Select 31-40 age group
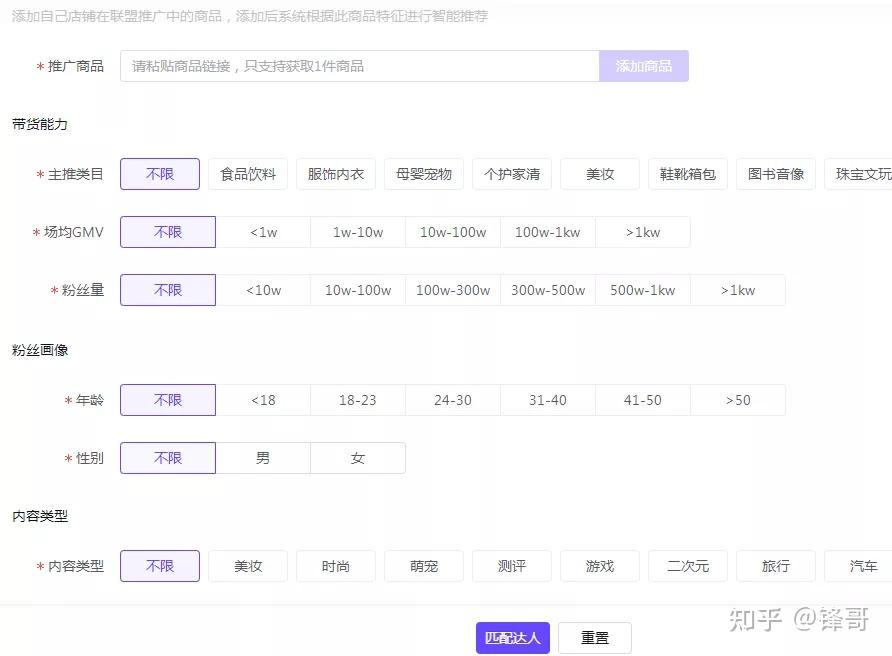Screen dimensions: 892x656 [x=548, y=400]
